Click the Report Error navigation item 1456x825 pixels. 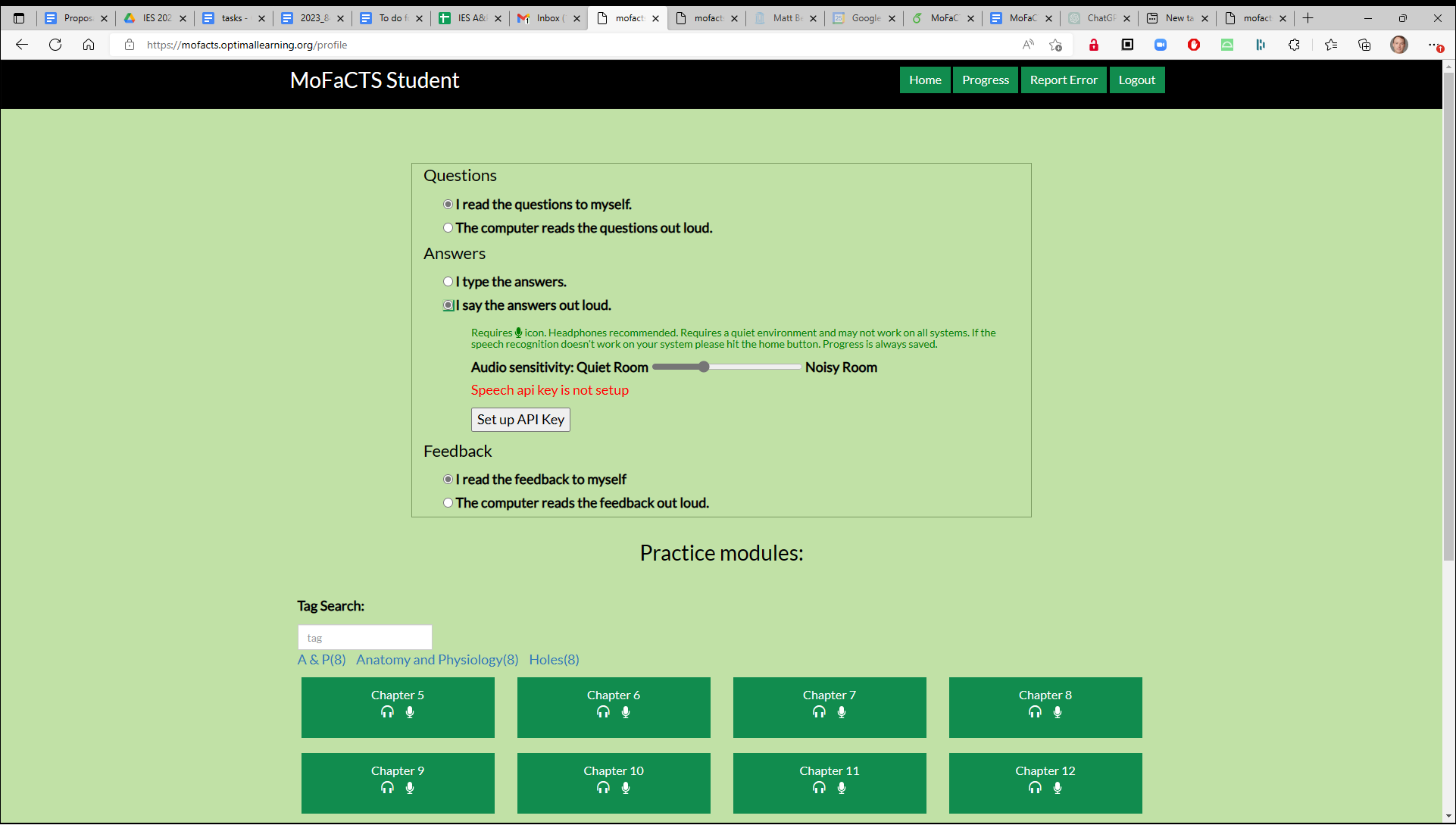pos(1064,80)
